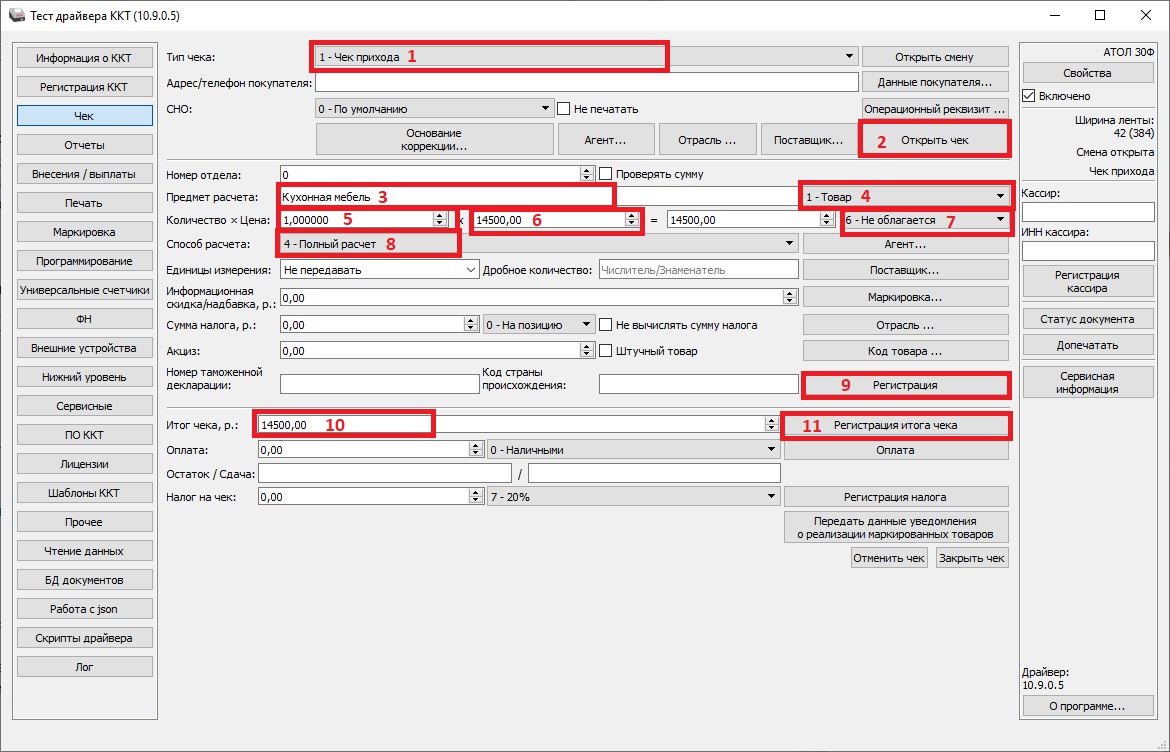Click the printer icon in title bar
This screenshot has height=752, width=1170.
pos(14,16)
